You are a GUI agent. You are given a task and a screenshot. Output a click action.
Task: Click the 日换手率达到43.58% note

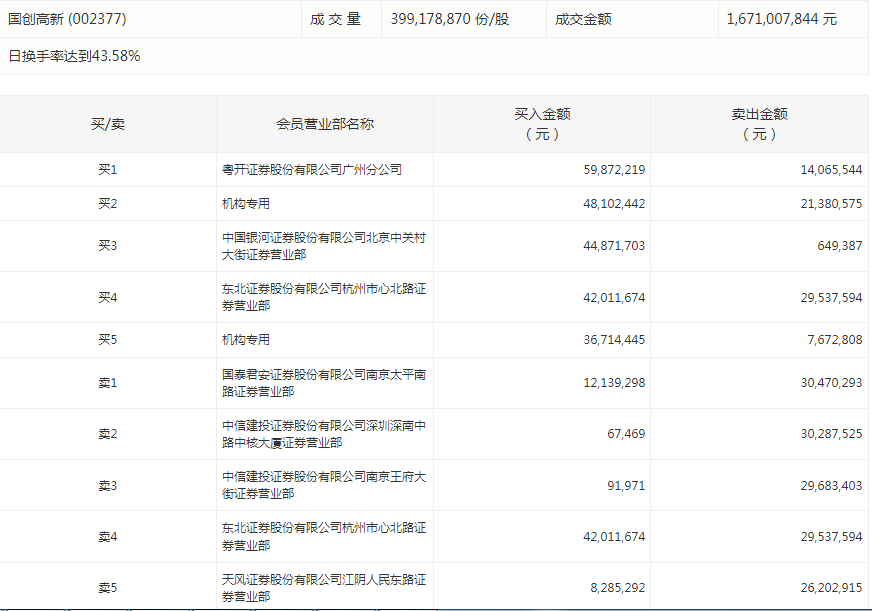[x=74, y=56]
